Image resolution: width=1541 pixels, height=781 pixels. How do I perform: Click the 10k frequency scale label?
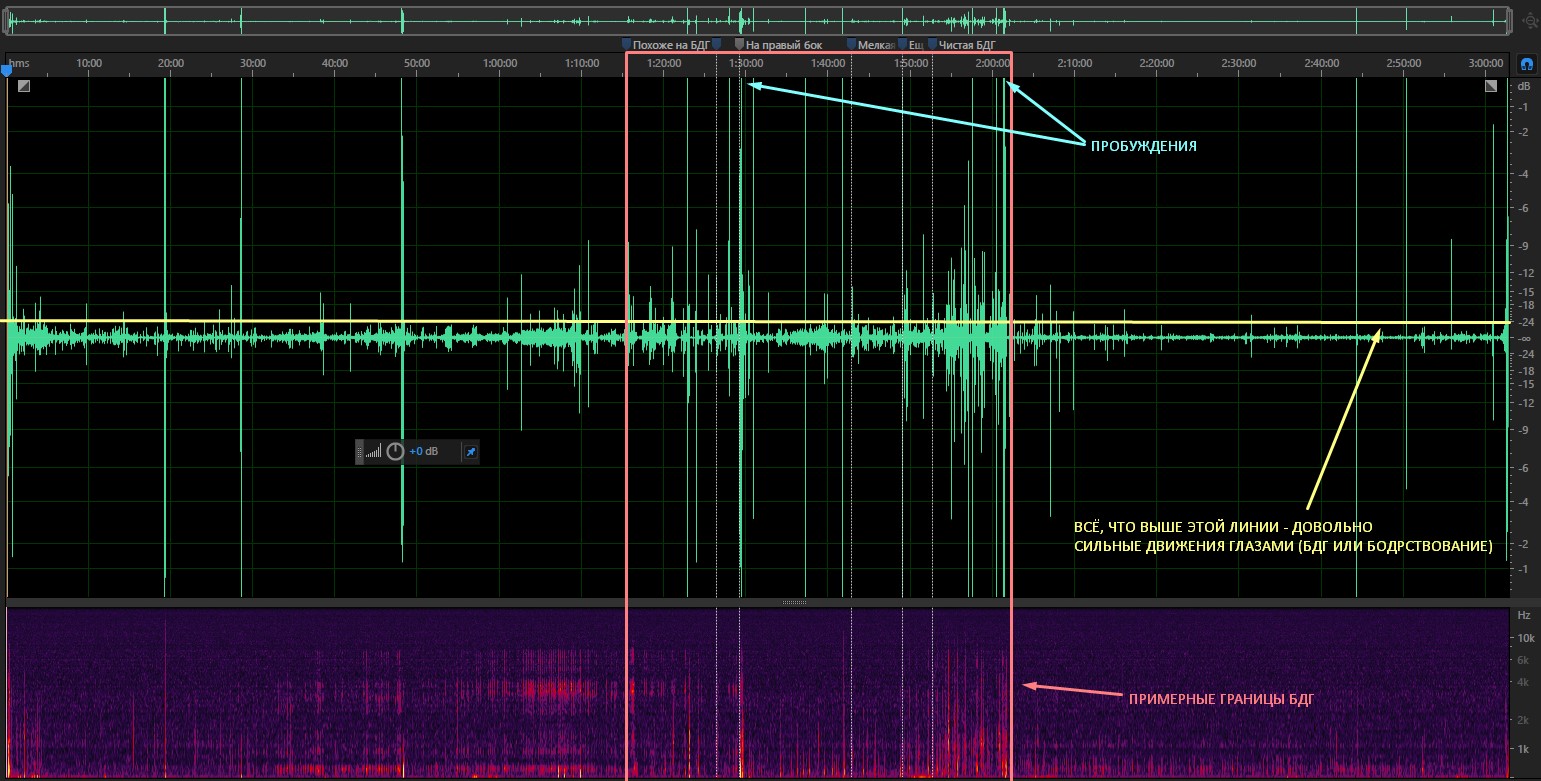click(x=1525, y=638)
